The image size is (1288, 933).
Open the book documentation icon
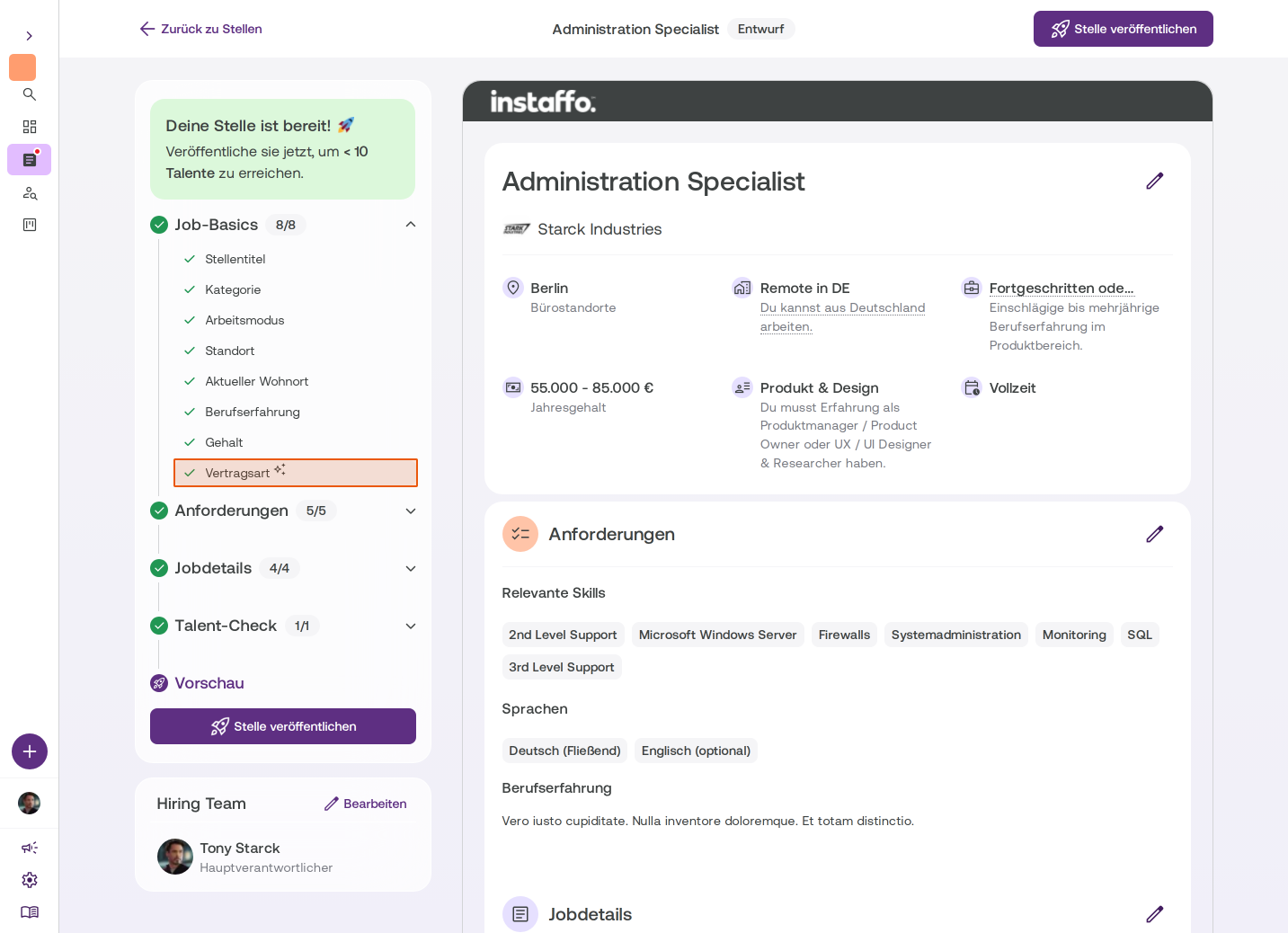[30, 912]
